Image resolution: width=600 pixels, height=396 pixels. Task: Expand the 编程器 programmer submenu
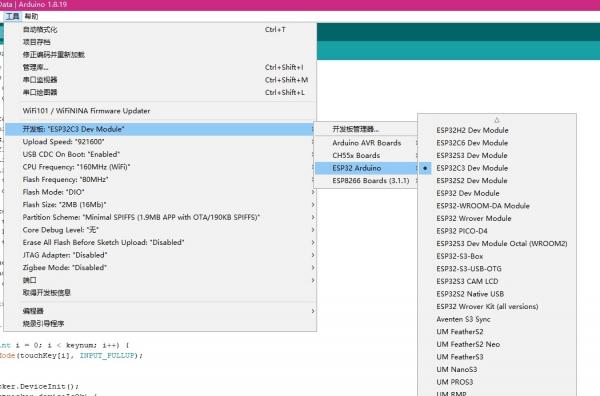[160, 311]
